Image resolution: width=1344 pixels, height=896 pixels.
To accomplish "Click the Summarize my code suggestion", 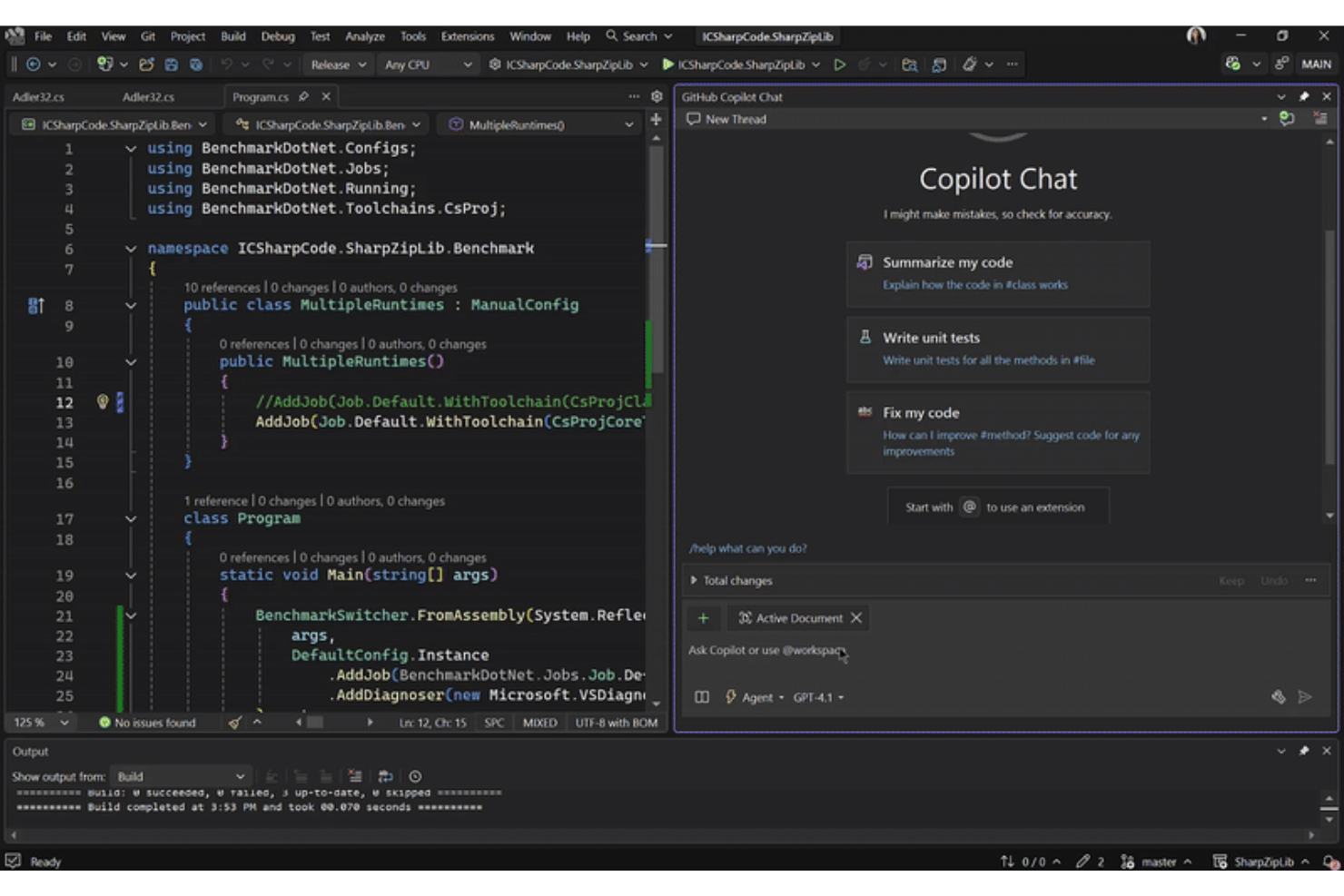I will point(998,273).
